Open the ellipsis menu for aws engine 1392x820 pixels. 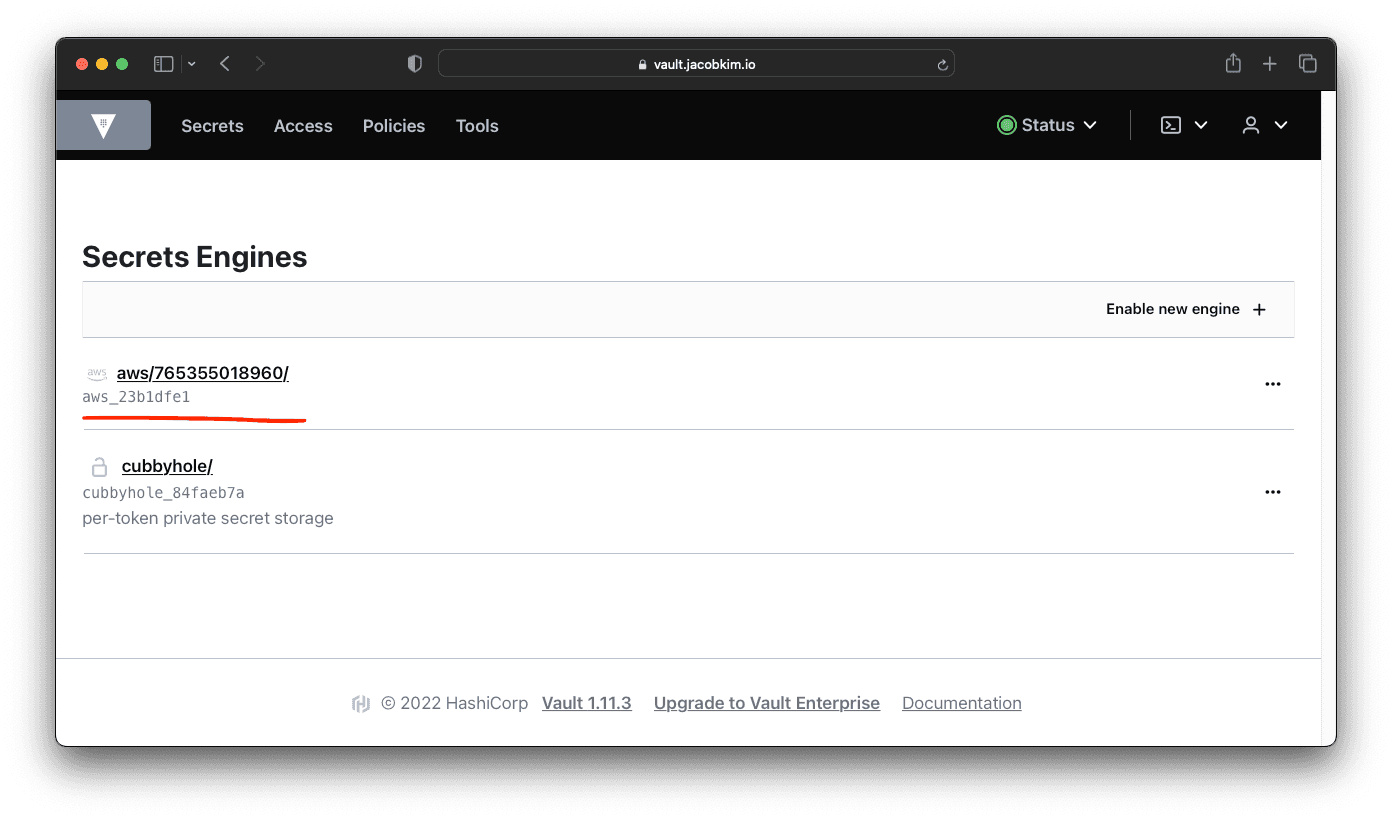tap(1272, 383)
